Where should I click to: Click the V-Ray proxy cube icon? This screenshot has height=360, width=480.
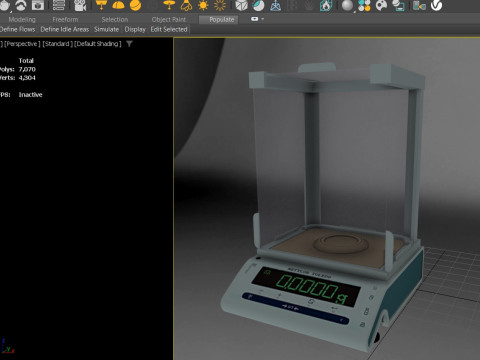click(241, 5)
